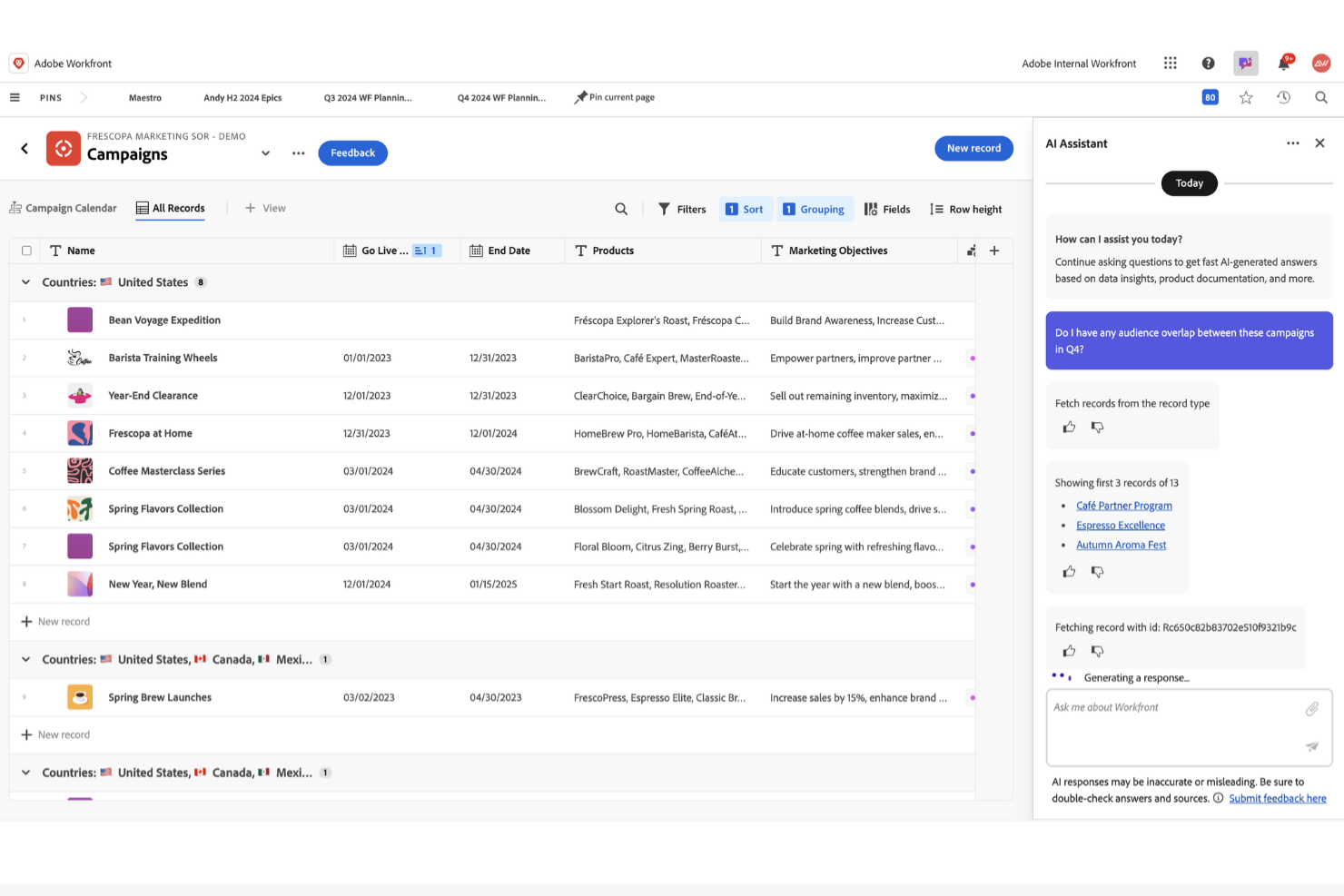1344x896 pixels.
Task: Thumbs up the 'Fetch records' response
Action: click(x=1069, y=427)
